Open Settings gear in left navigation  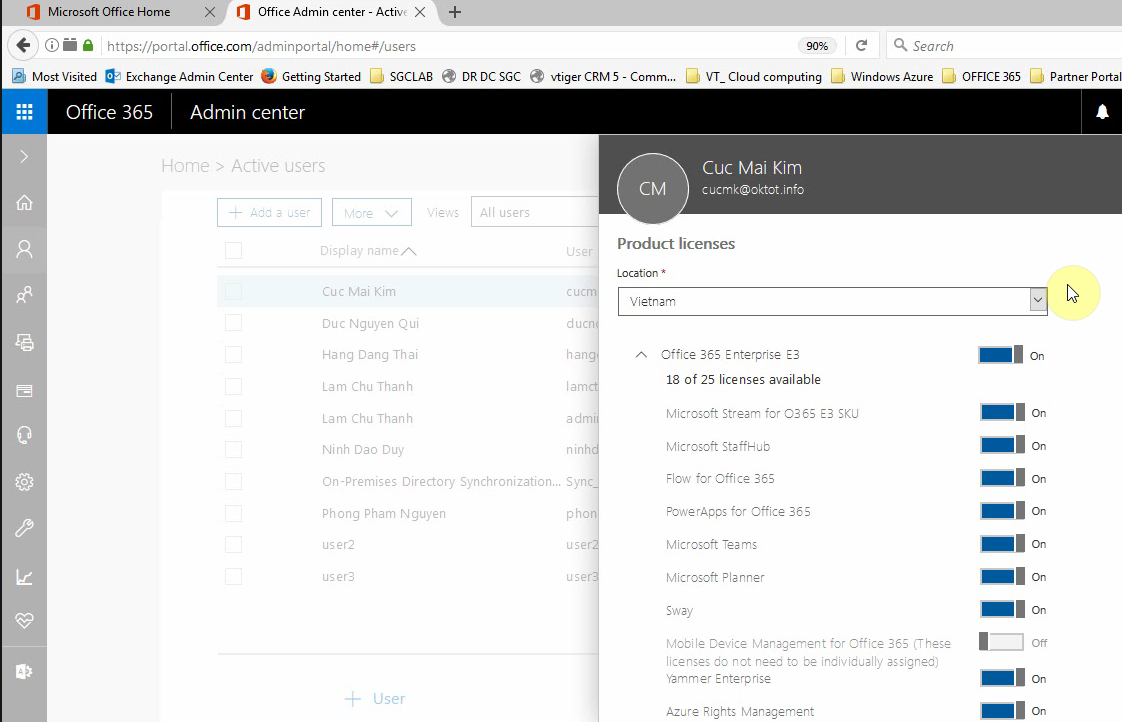(x=24, y=482)
